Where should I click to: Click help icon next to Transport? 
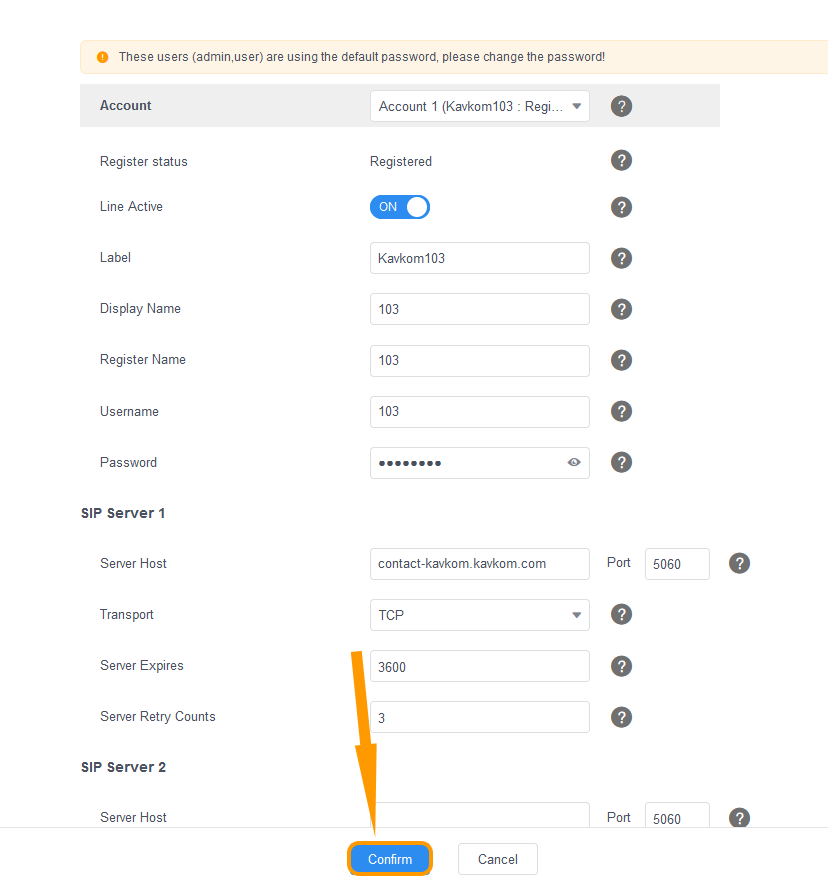tap(621, 615)
